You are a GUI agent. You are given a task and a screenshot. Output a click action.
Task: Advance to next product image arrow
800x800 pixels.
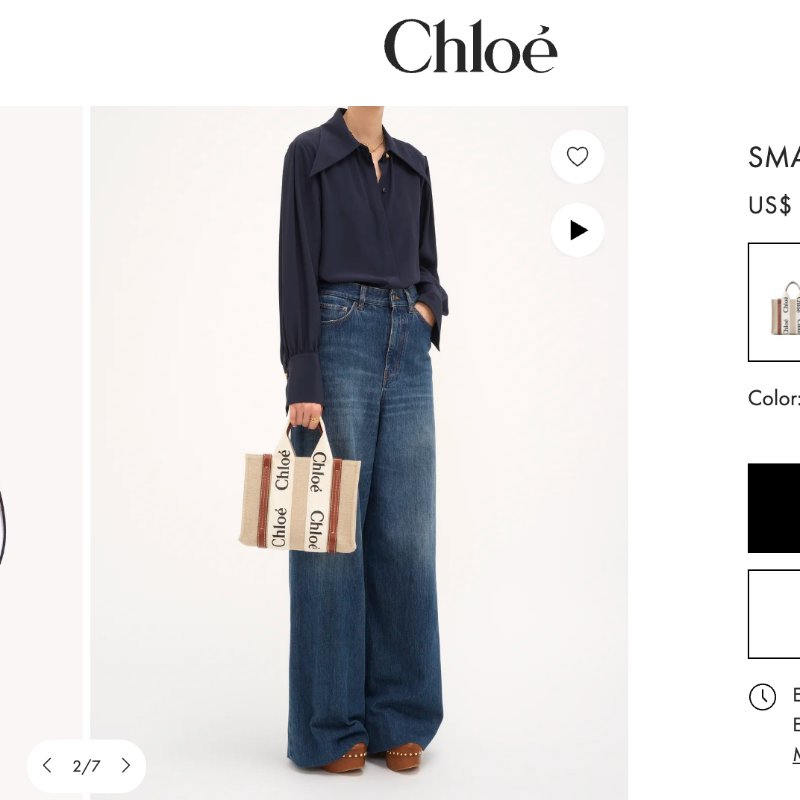point(126,765)
